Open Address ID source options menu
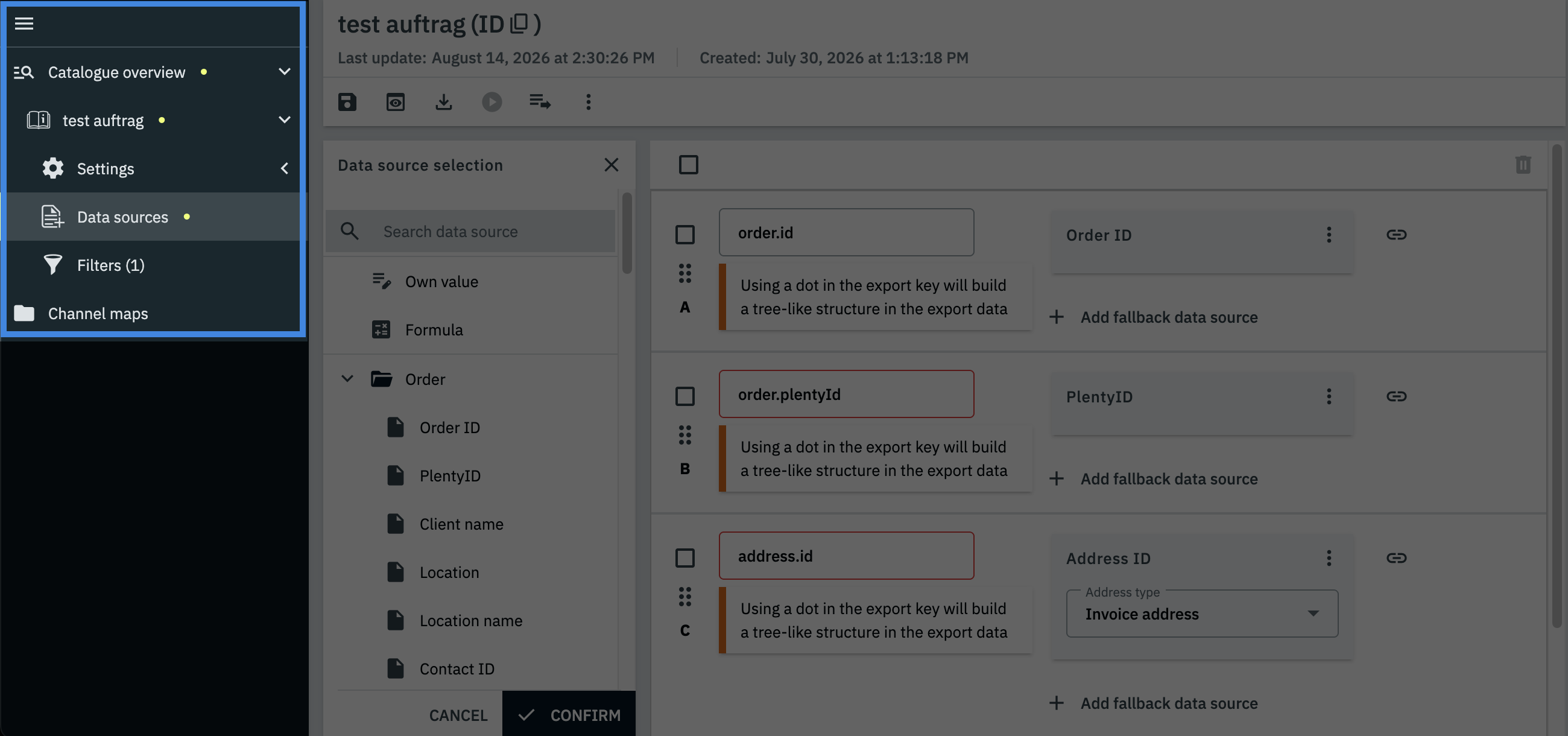Image resolution: width=1568 pixels, height=736 pixels. coord(1329,558)
